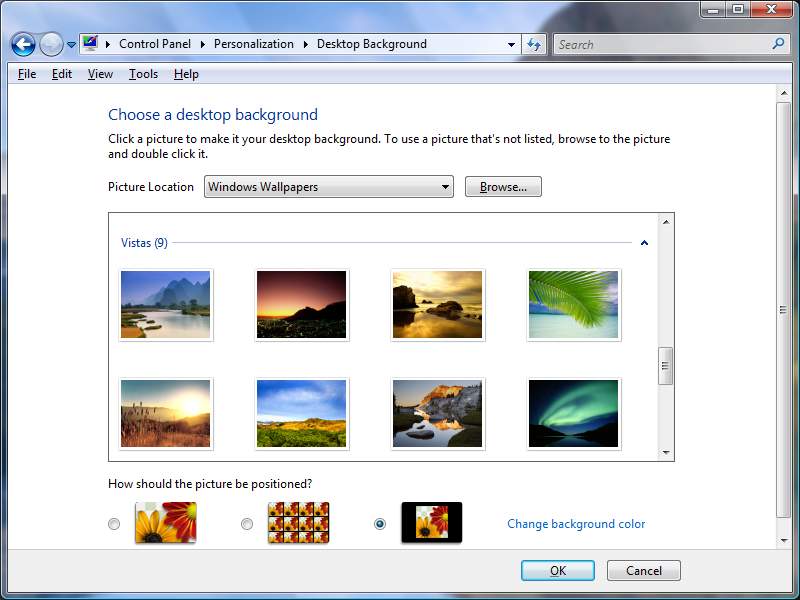This screenshot has width=800, height=600.
Task: Expand arrow before Desktop Background breadcrumb
Action: pyautogui.click(x=306, y=44)
